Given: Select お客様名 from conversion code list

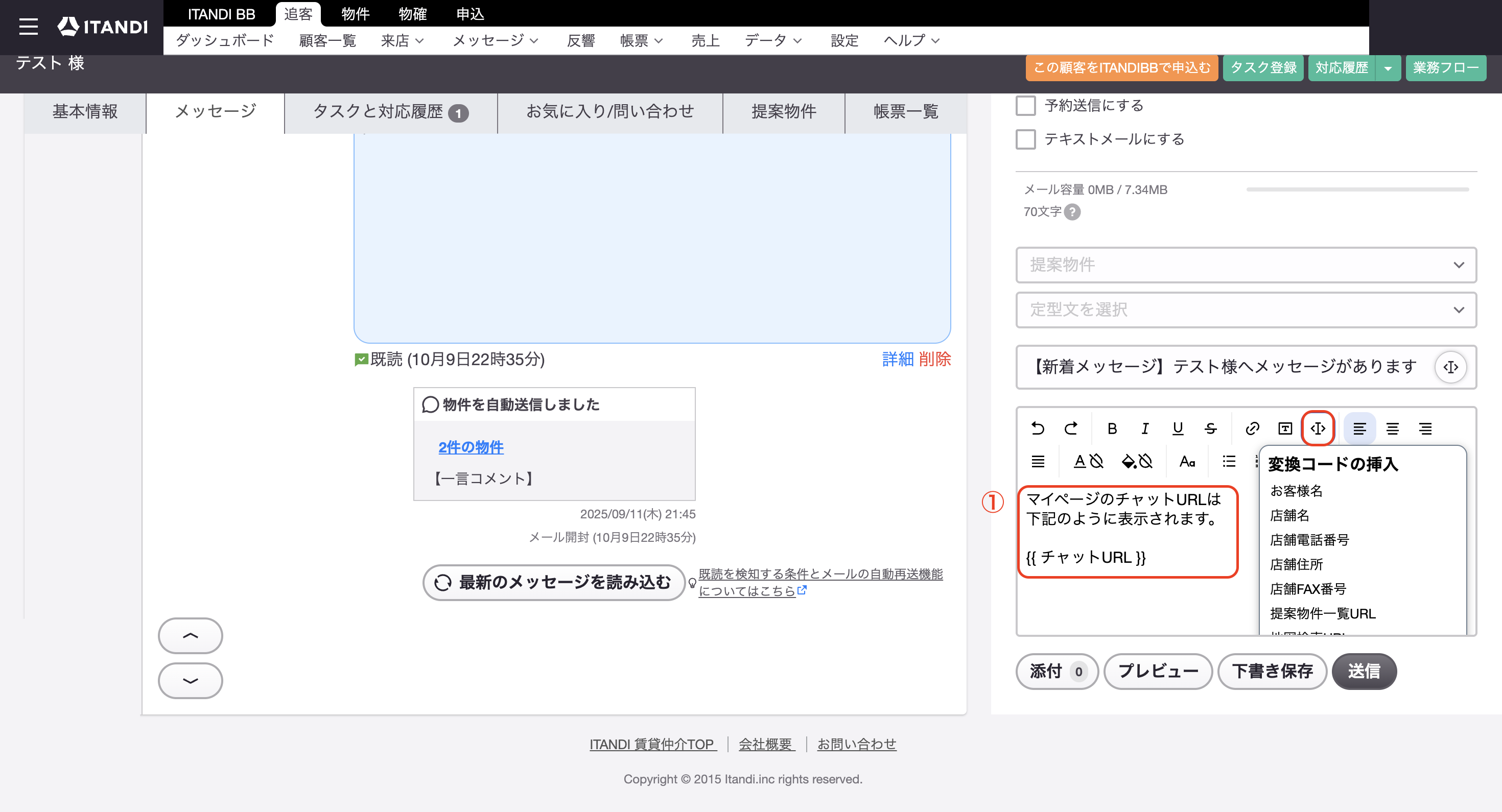Looking at the screenshot, I should tap(1296, 491).
